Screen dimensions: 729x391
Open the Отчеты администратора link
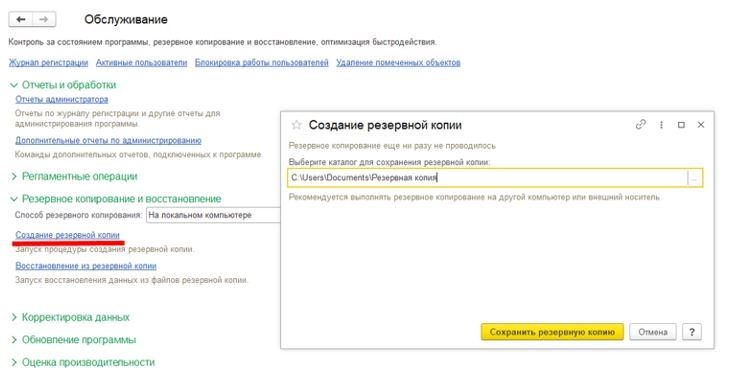pos(61,99)
